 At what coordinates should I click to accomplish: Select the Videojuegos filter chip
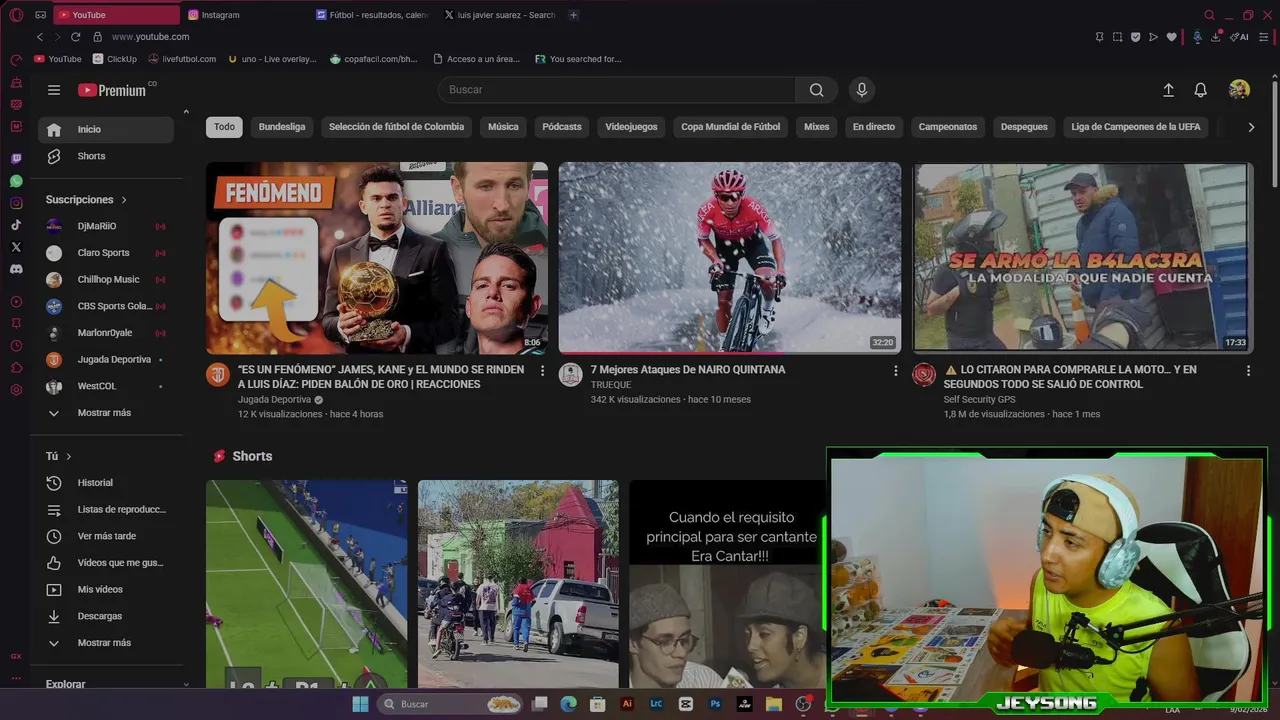click(631, 127)
